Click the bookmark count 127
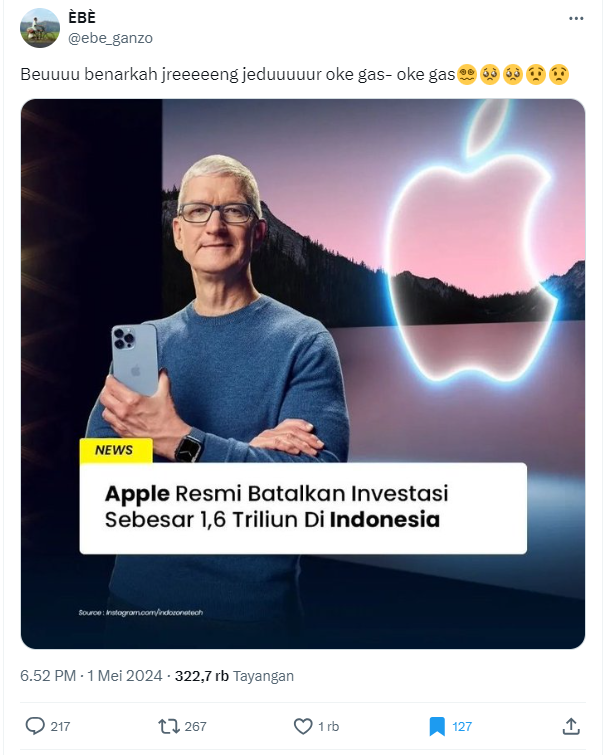The image size is (603, 755). [462, 726]
